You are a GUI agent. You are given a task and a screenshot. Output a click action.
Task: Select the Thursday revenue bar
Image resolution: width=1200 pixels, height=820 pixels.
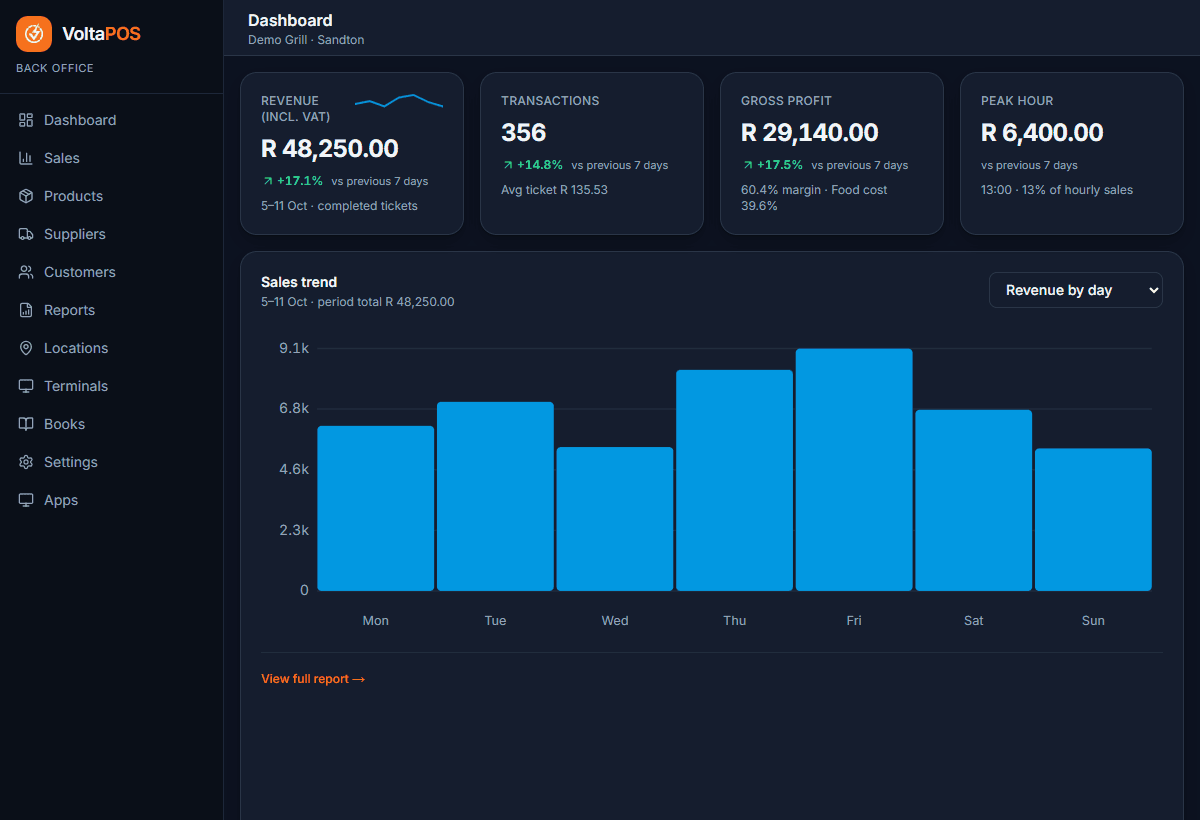coord(734,480)
